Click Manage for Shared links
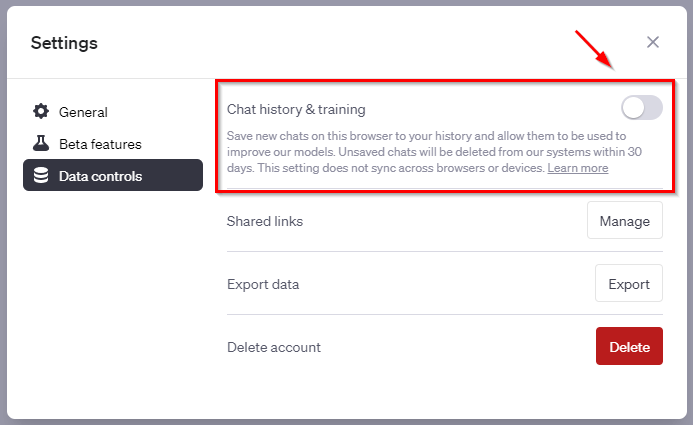Image resolution: width=693 pixels, height=425 pixels. click(x=624, y=220)
